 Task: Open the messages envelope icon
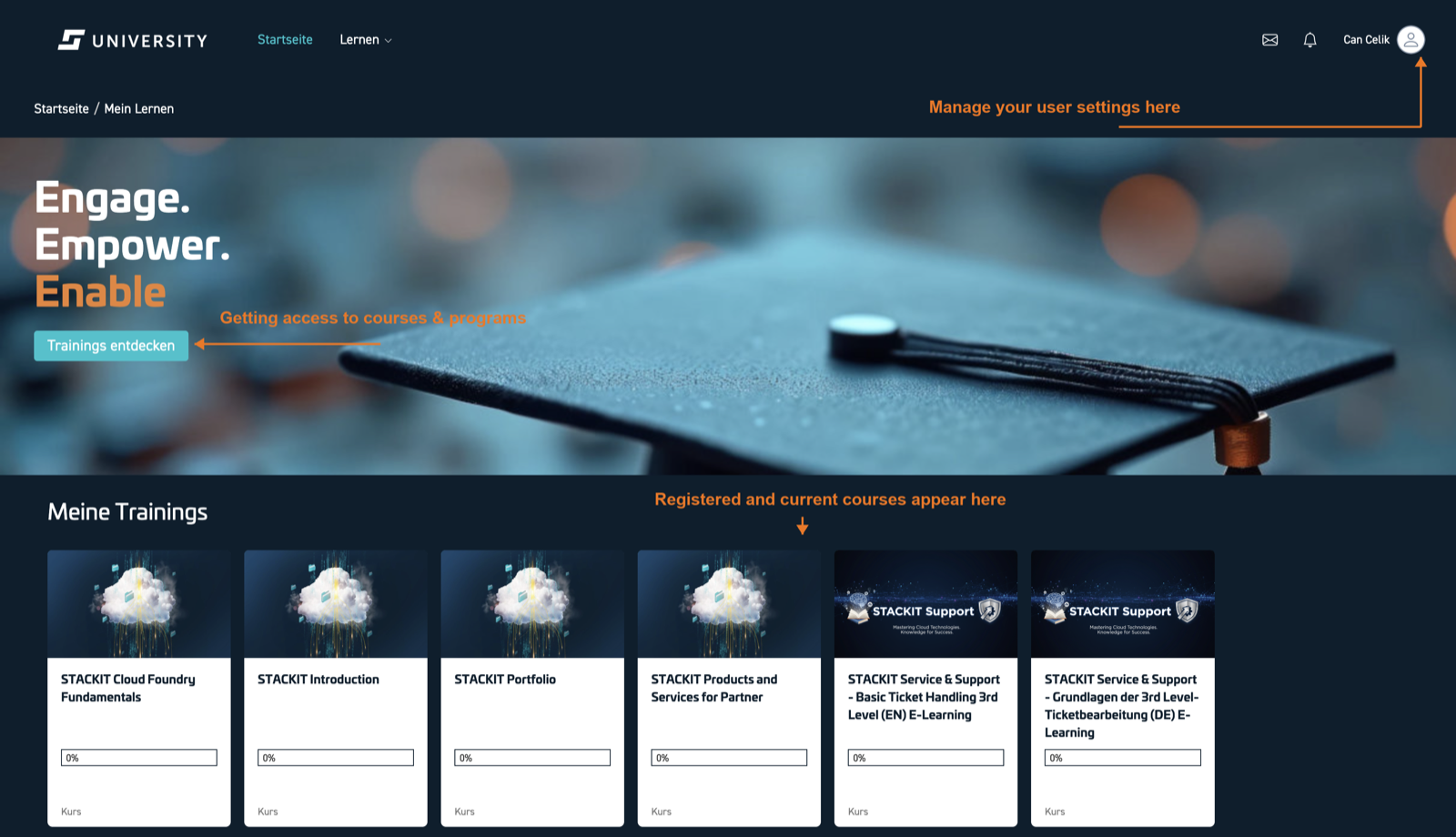click(x=1269, y=40)
